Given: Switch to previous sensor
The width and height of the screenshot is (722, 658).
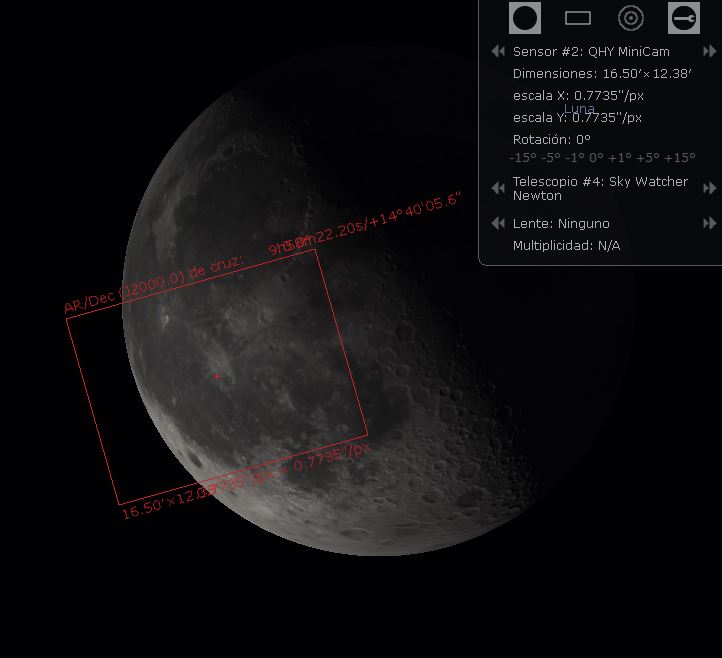Looking at the screenshot, I should [497, 51].
